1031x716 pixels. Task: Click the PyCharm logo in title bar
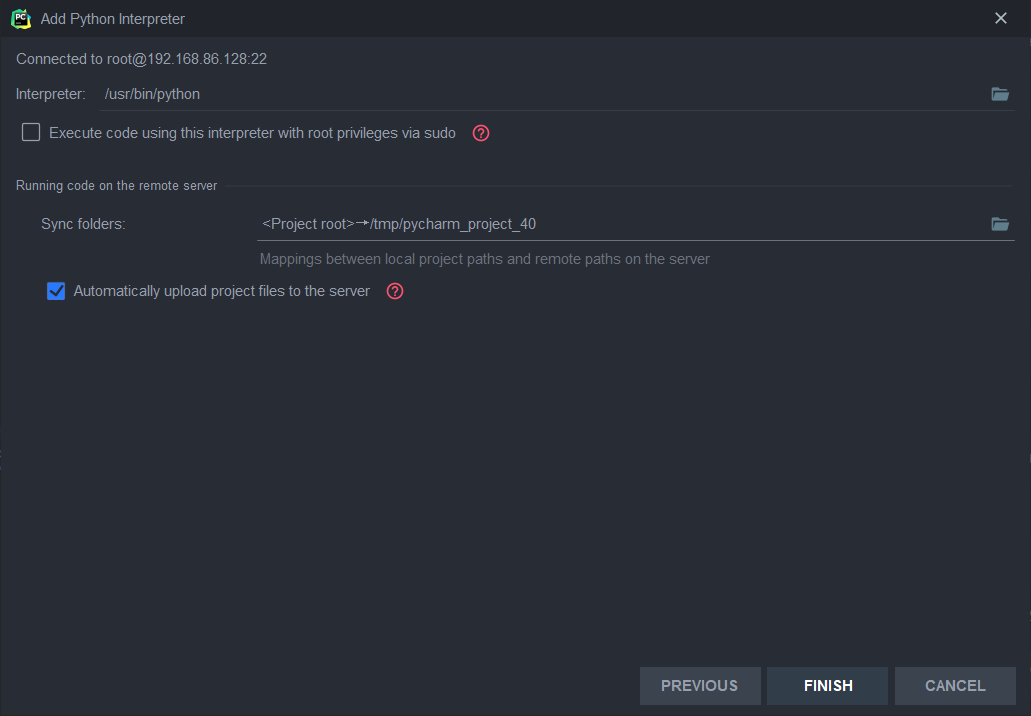point(20,18)
